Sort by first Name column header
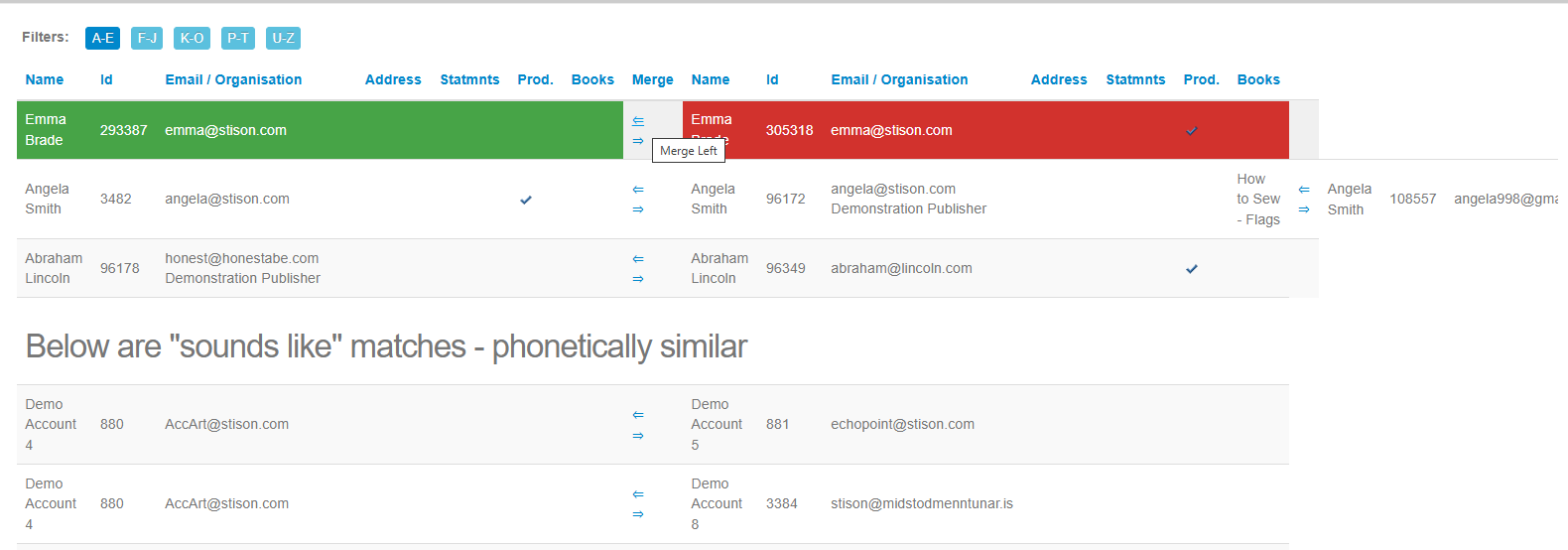Screen dimensions: 1568x550 coord(45,79)
